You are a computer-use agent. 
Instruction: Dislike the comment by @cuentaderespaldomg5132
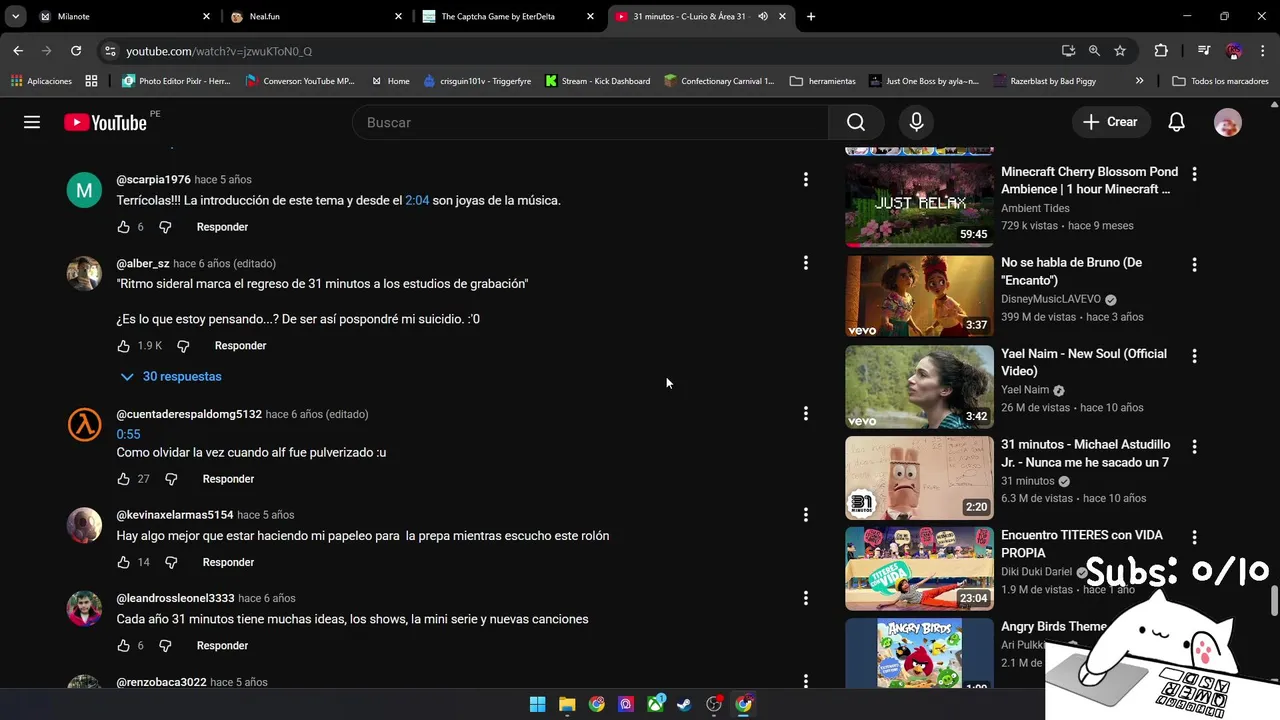pyautogui.click(x=171, y=479)
